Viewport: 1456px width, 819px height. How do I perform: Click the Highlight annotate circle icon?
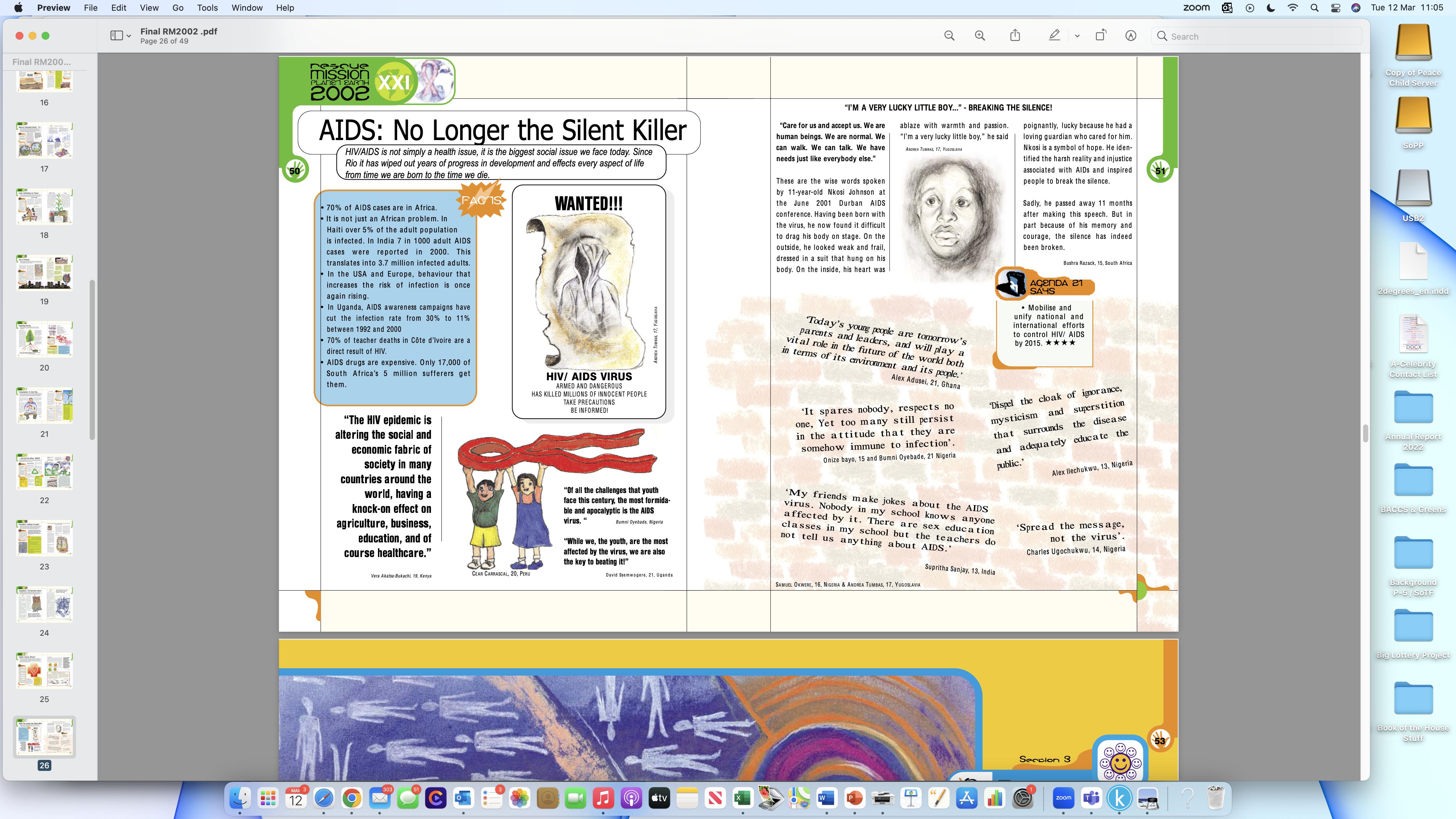1130,36
